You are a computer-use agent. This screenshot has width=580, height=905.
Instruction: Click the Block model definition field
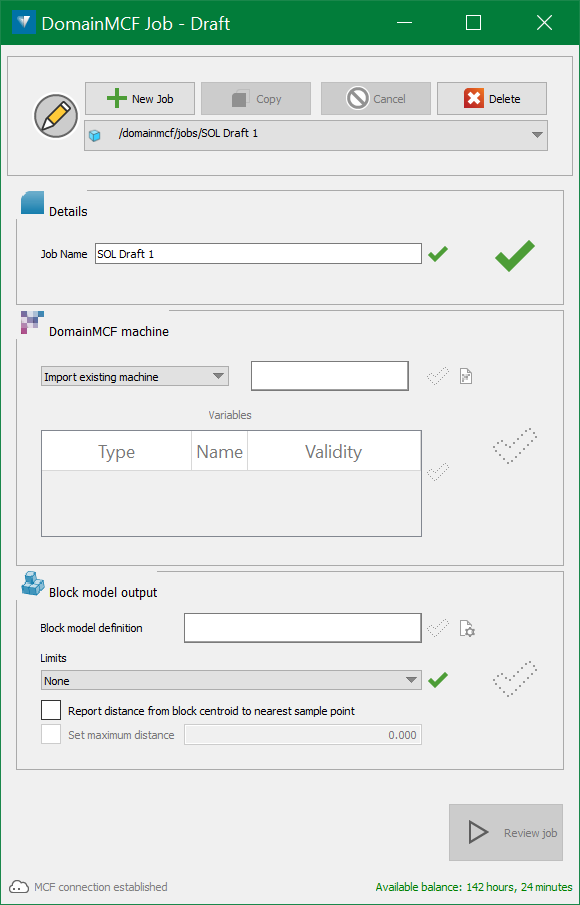(x=303, y=628)
